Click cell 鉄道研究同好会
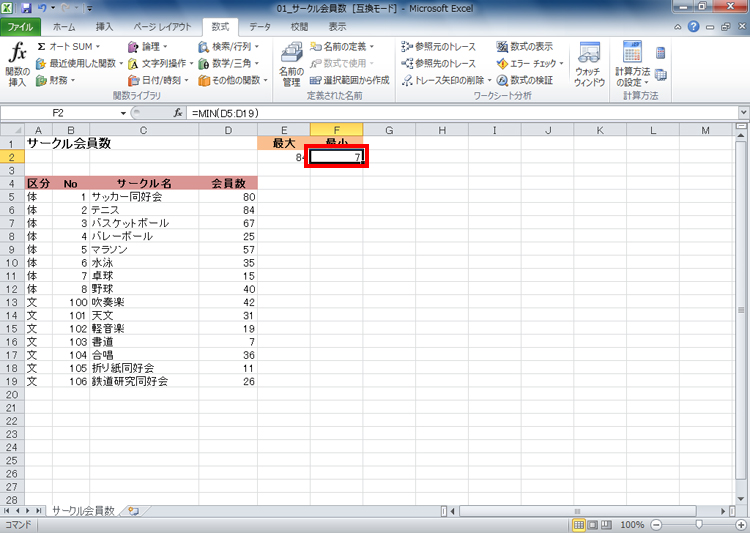Screen dimensions: 750x533 144,381
